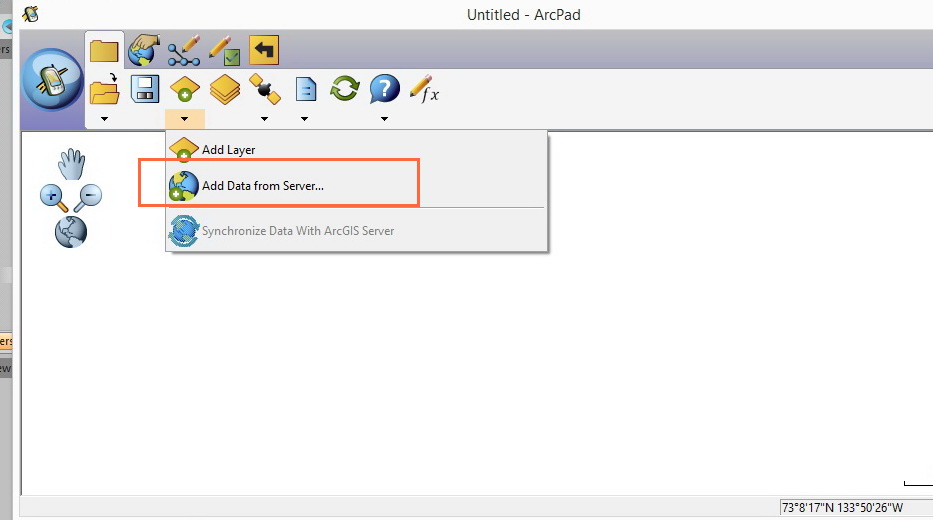This screenshot has width=933, height=520.
Task: Expand the Help dropdown arrow
Action: (384, 119)
